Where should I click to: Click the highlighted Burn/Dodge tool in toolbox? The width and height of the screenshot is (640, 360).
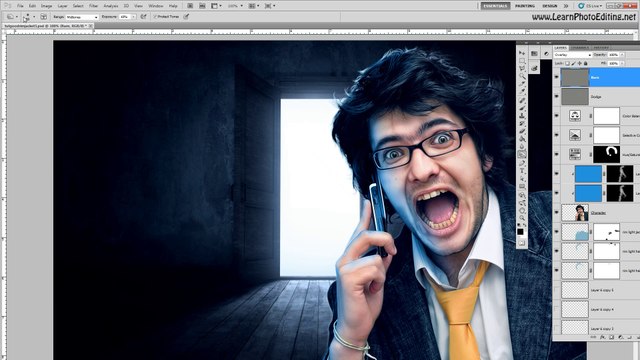[522, 155]
